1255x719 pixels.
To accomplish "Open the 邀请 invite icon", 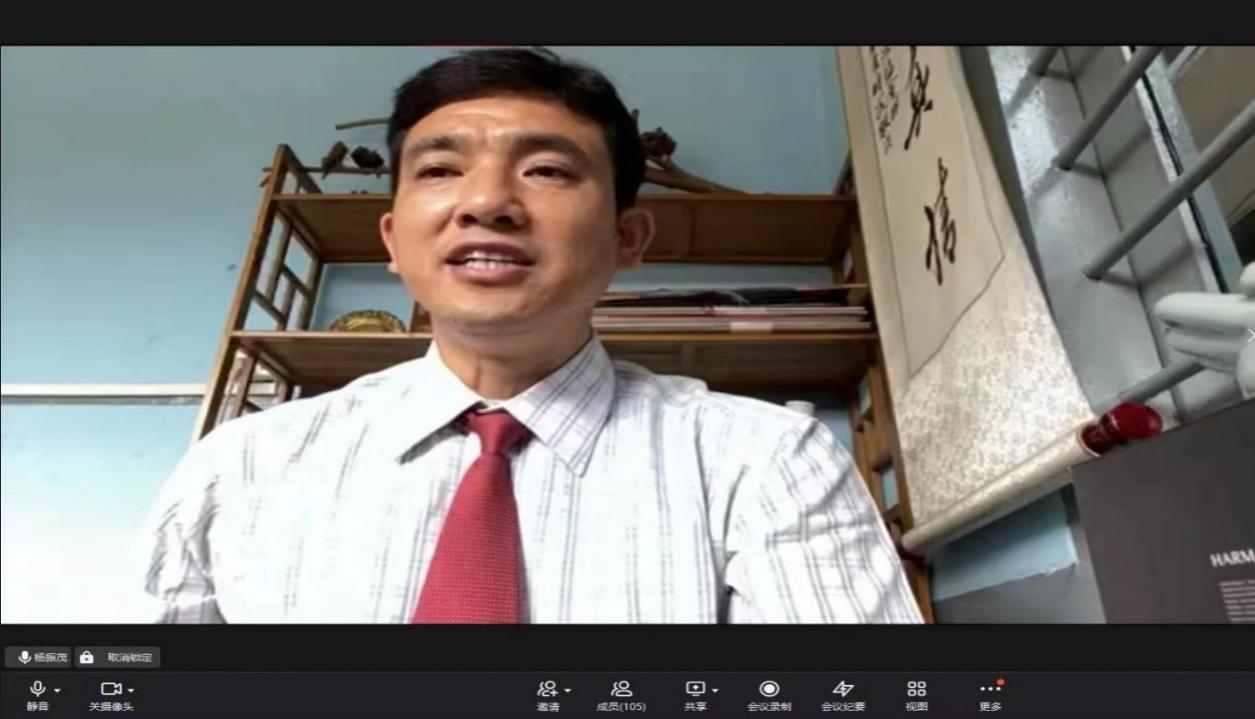I will point(547,690).
